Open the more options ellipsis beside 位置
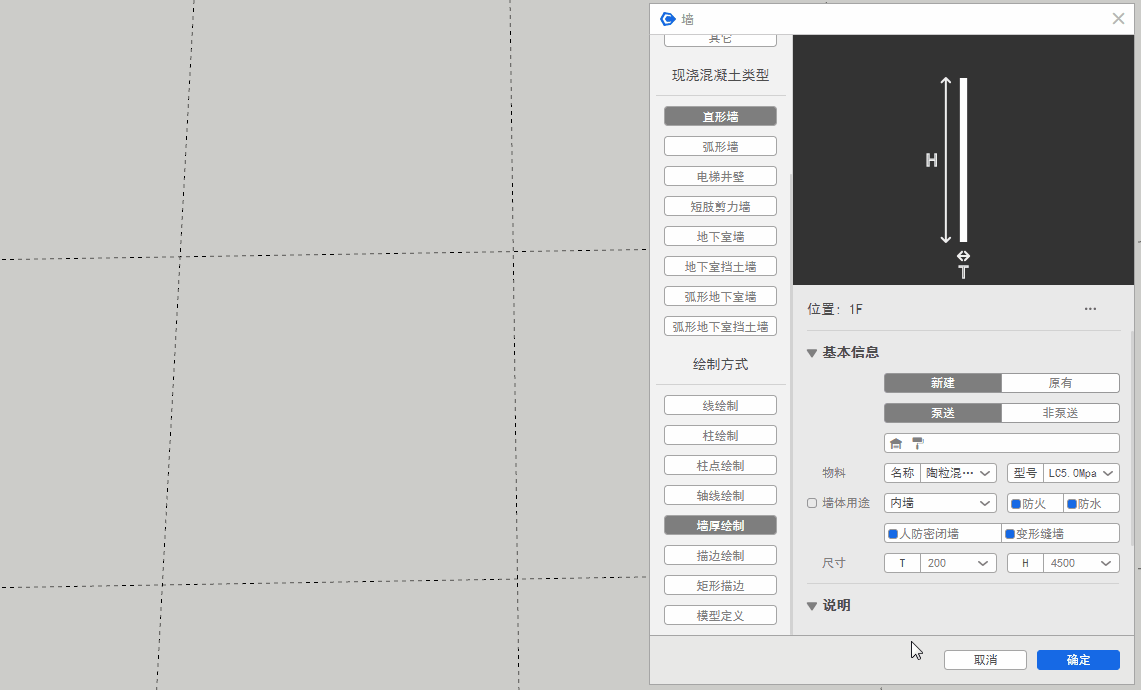Image resolution: width=1141 pixels, height=690 pixels. click(1090, 309)
